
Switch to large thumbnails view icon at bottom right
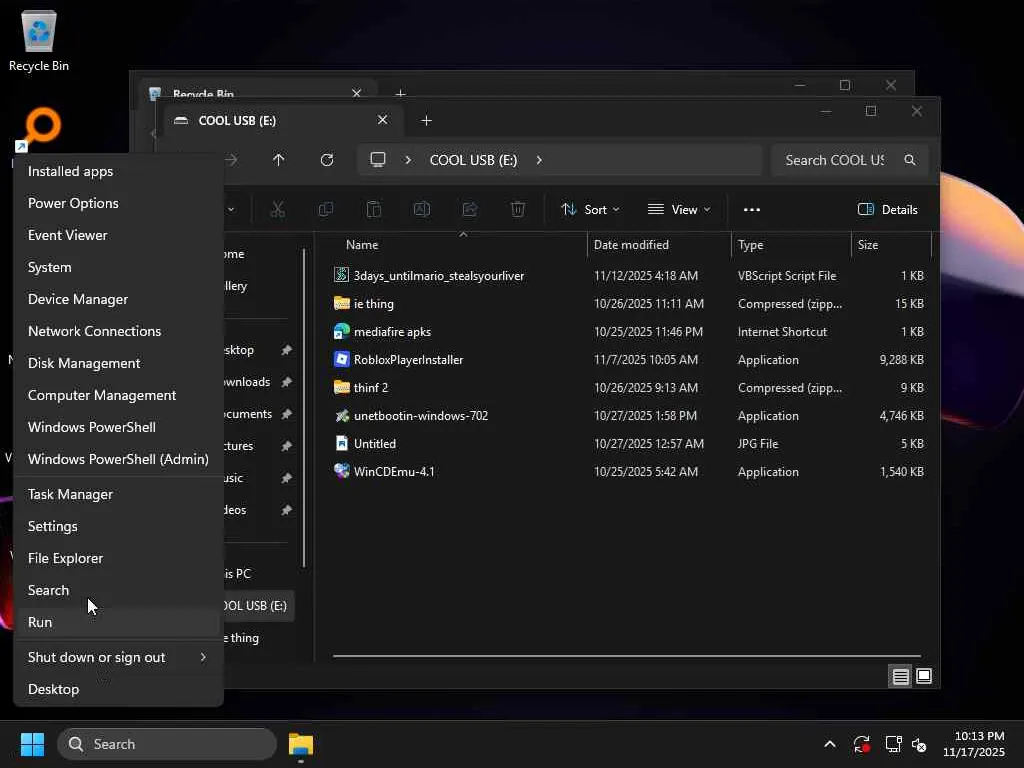(x=924, y=677)
